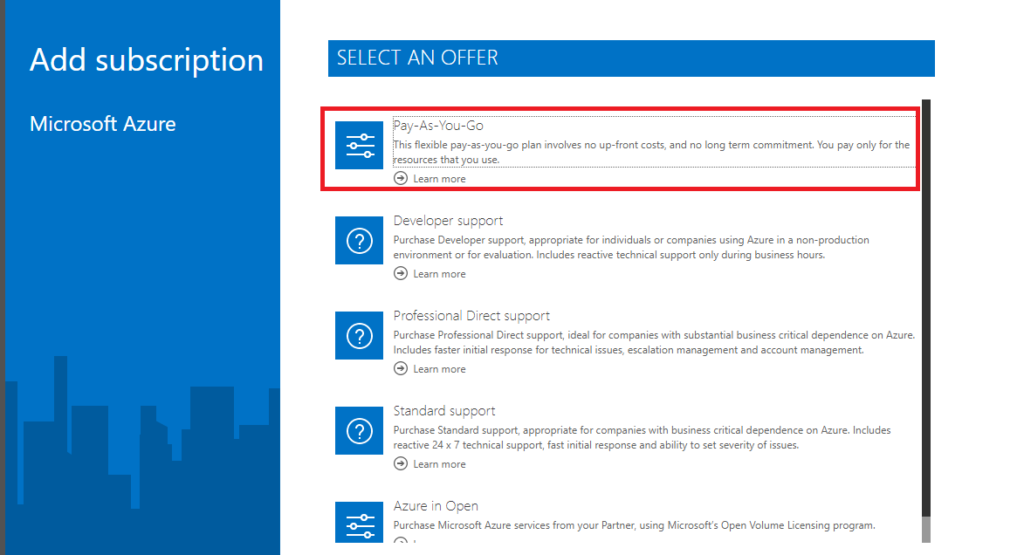This screenshot has height=555, width=1024.
Task: Click the Developer support question mark icon
Action: [x=359, y=240]
